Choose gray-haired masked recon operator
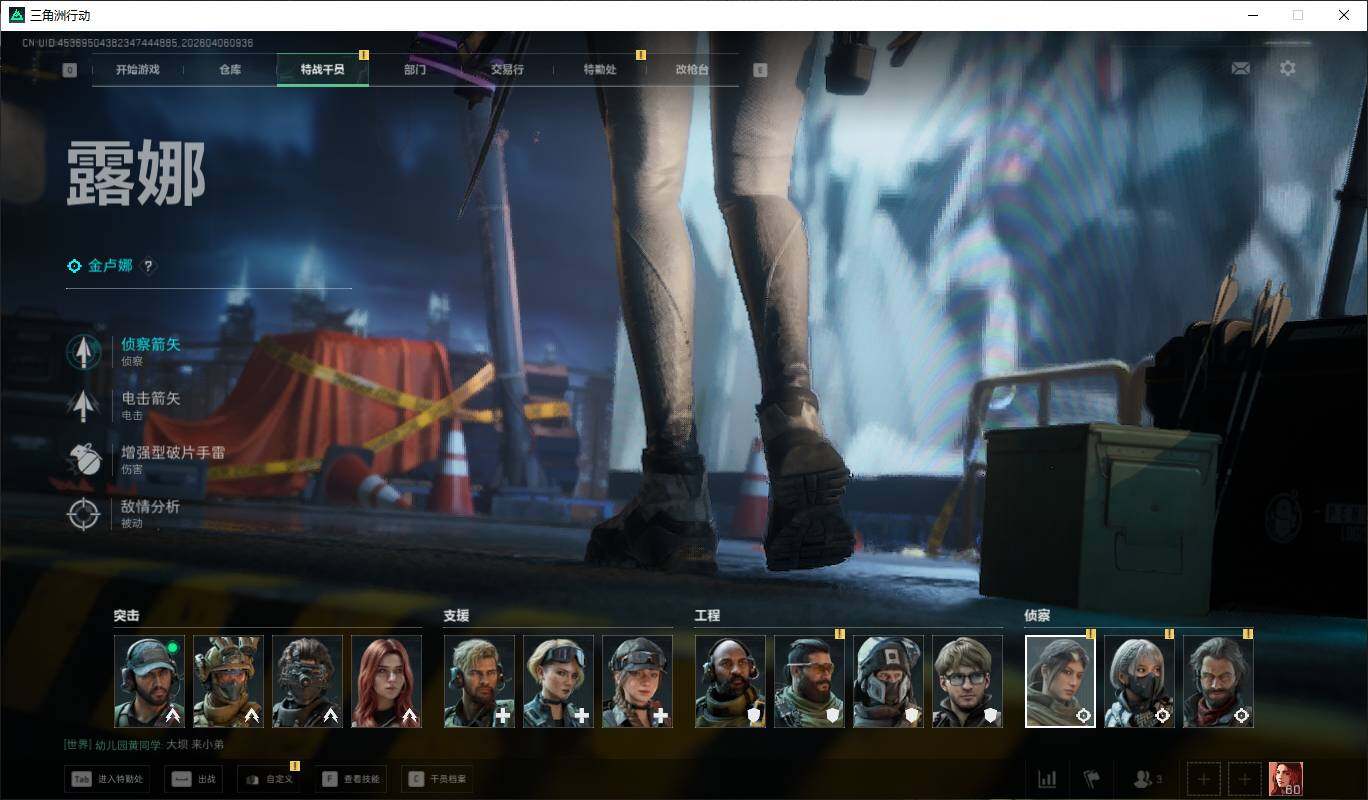 click(1139, 681)
